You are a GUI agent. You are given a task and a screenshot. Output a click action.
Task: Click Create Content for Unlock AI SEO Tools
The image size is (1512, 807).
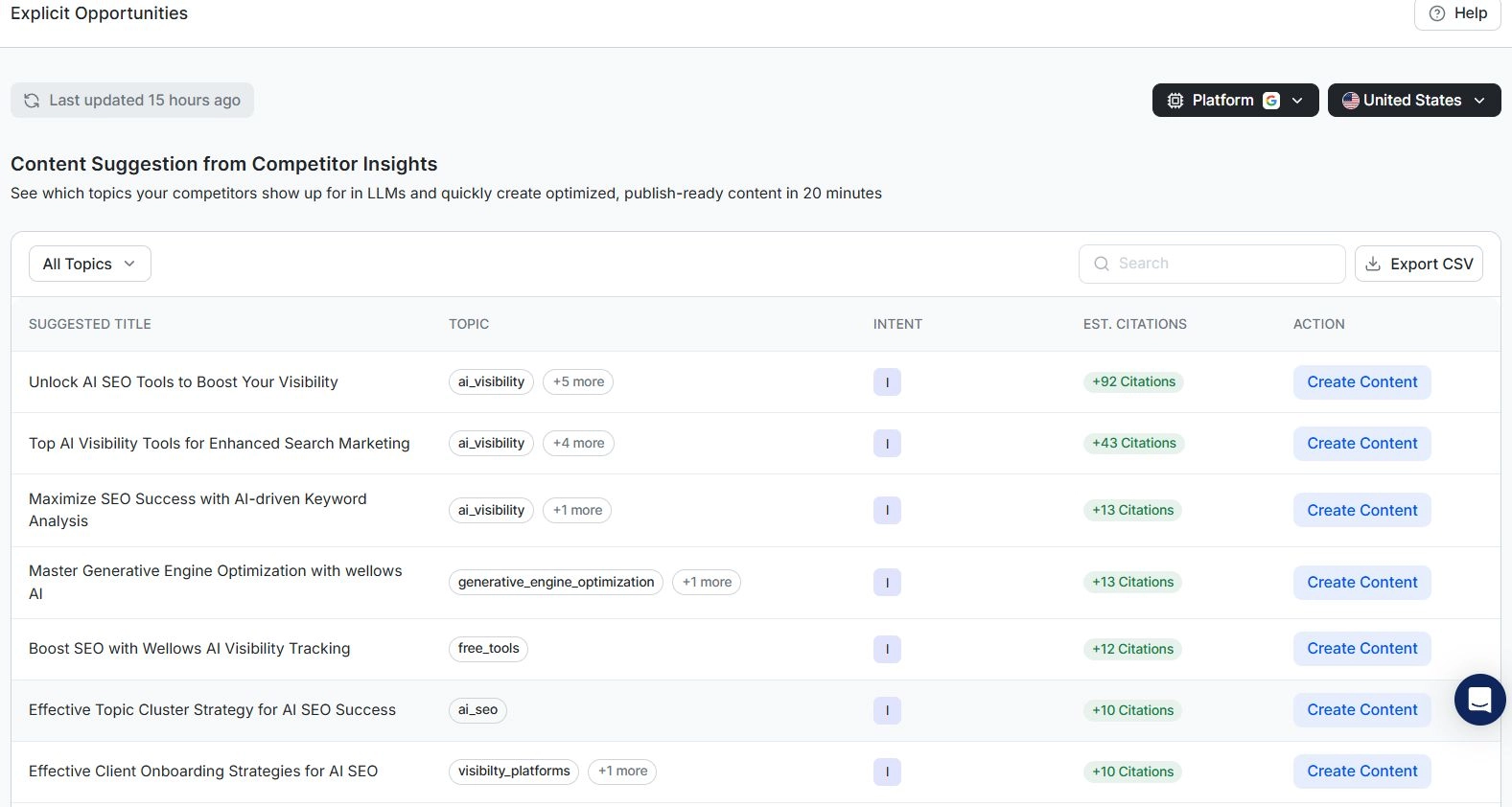click(1361, 381)
